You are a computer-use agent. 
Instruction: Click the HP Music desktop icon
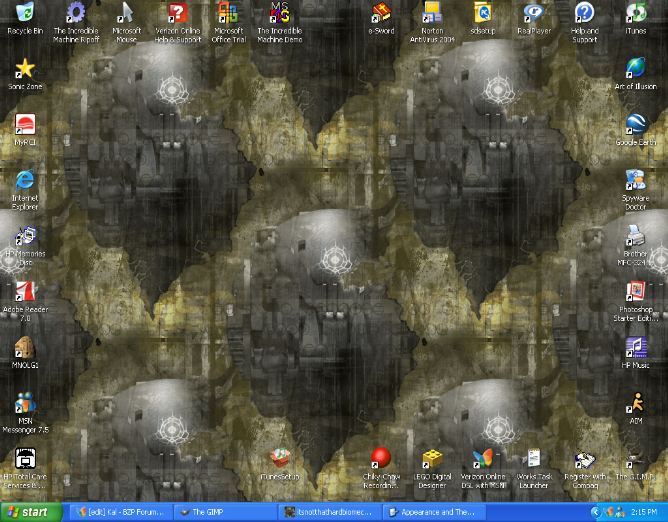pos(636,347)
